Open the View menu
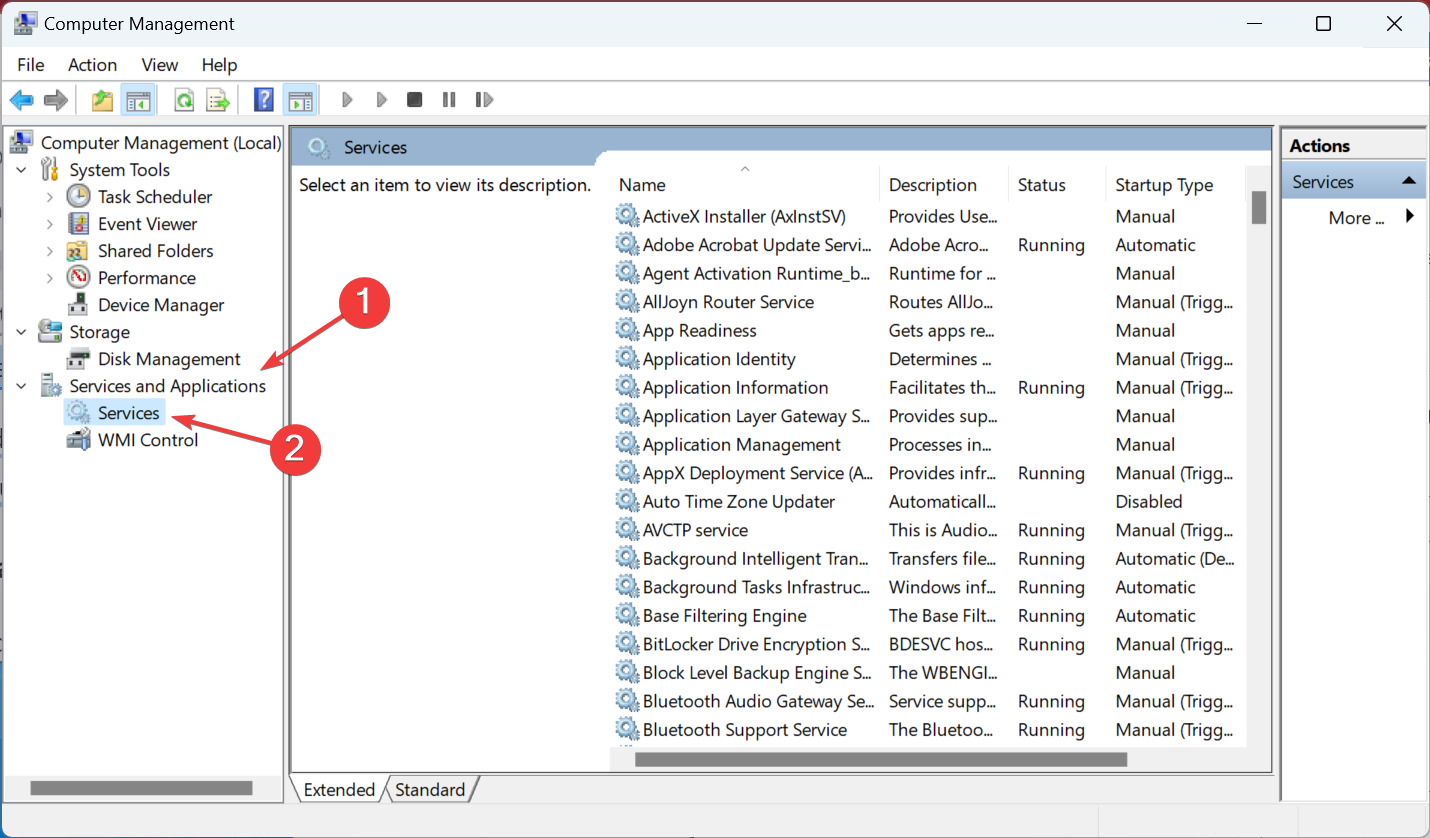The height and width of the screenshot is (838, 1430). coord(159,64)
